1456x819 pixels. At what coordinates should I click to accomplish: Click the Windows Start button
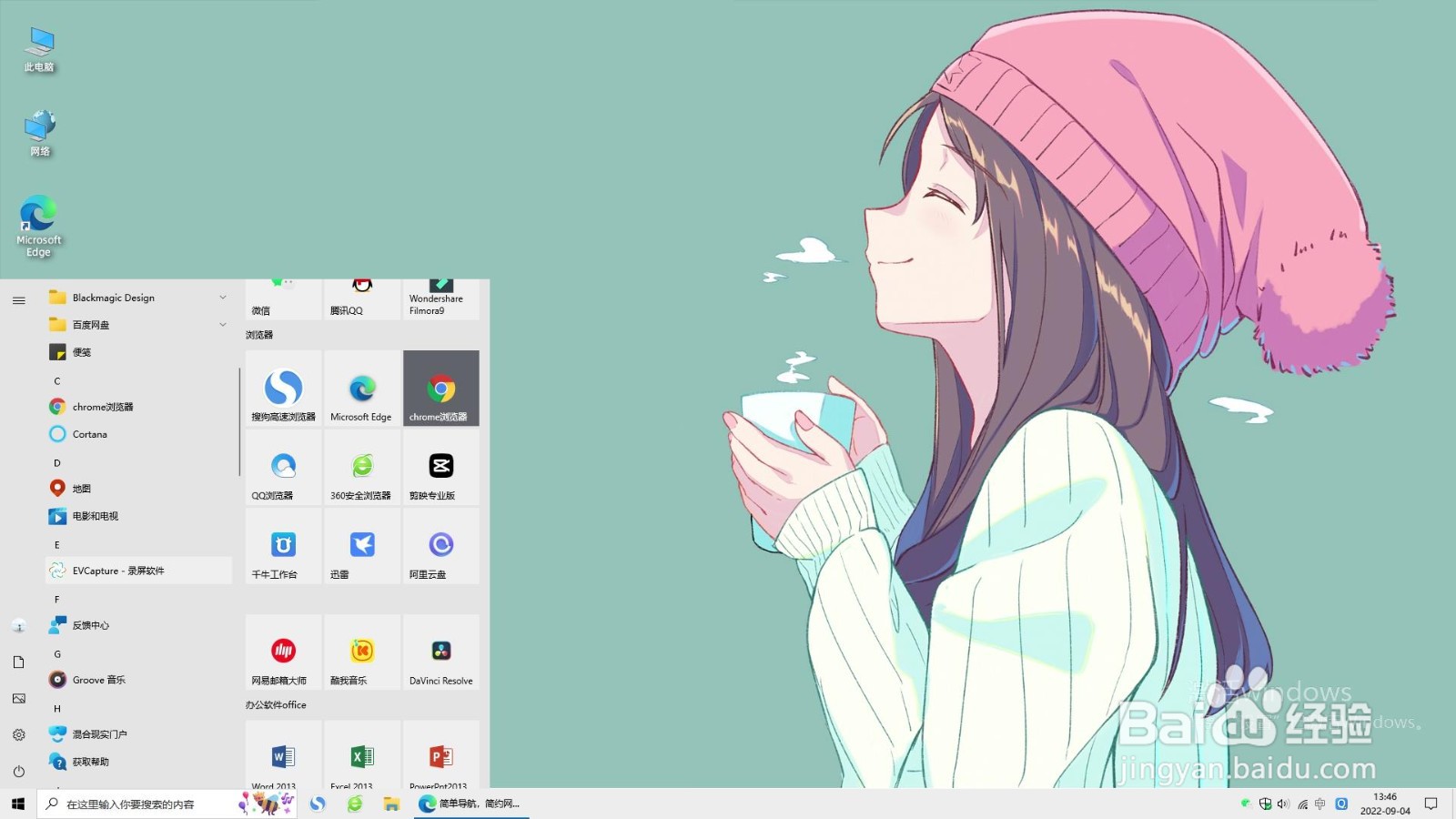point(18,804)
